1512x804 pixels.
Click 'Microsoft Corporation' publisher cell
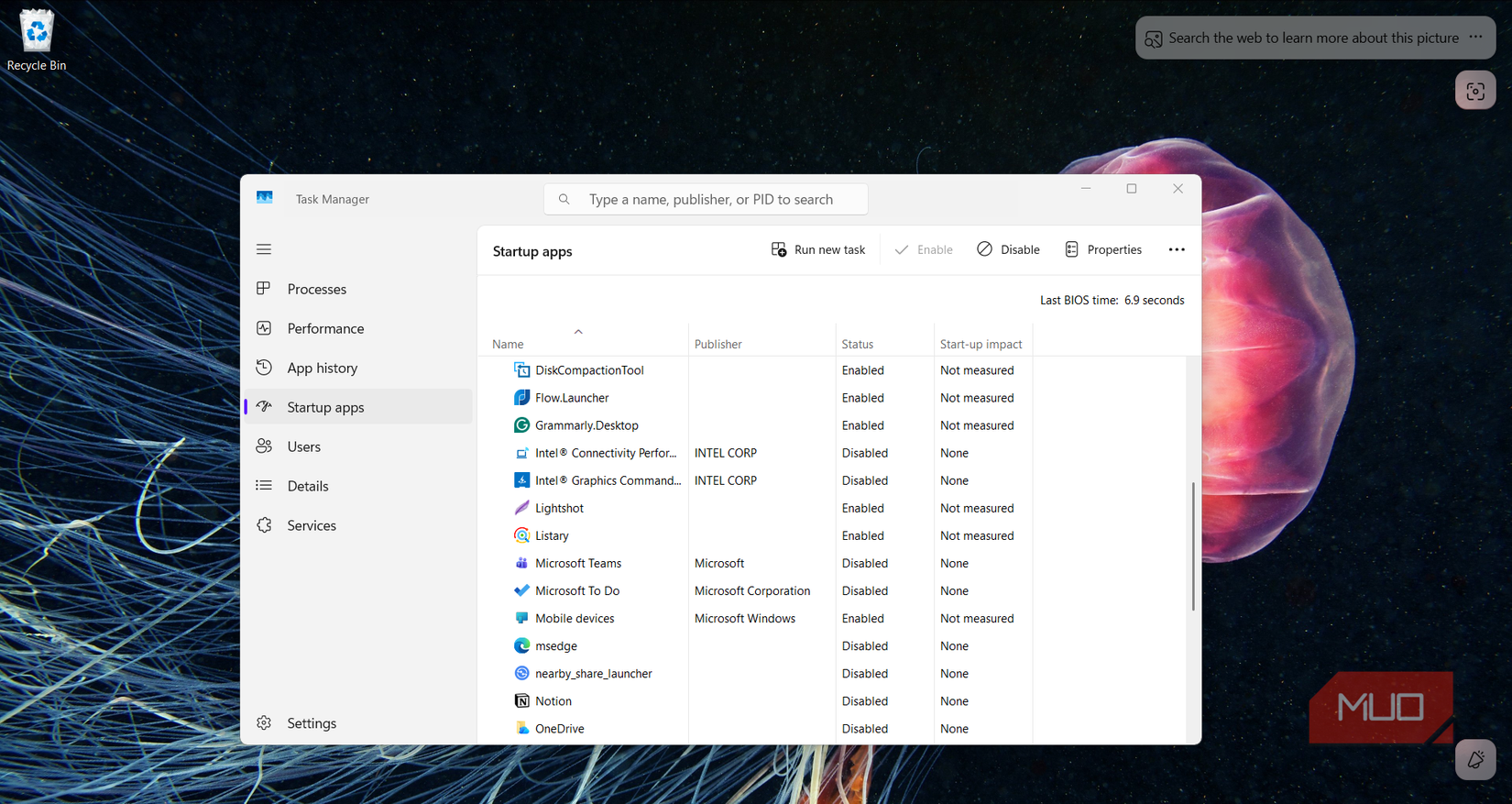[x=752, y=590]
